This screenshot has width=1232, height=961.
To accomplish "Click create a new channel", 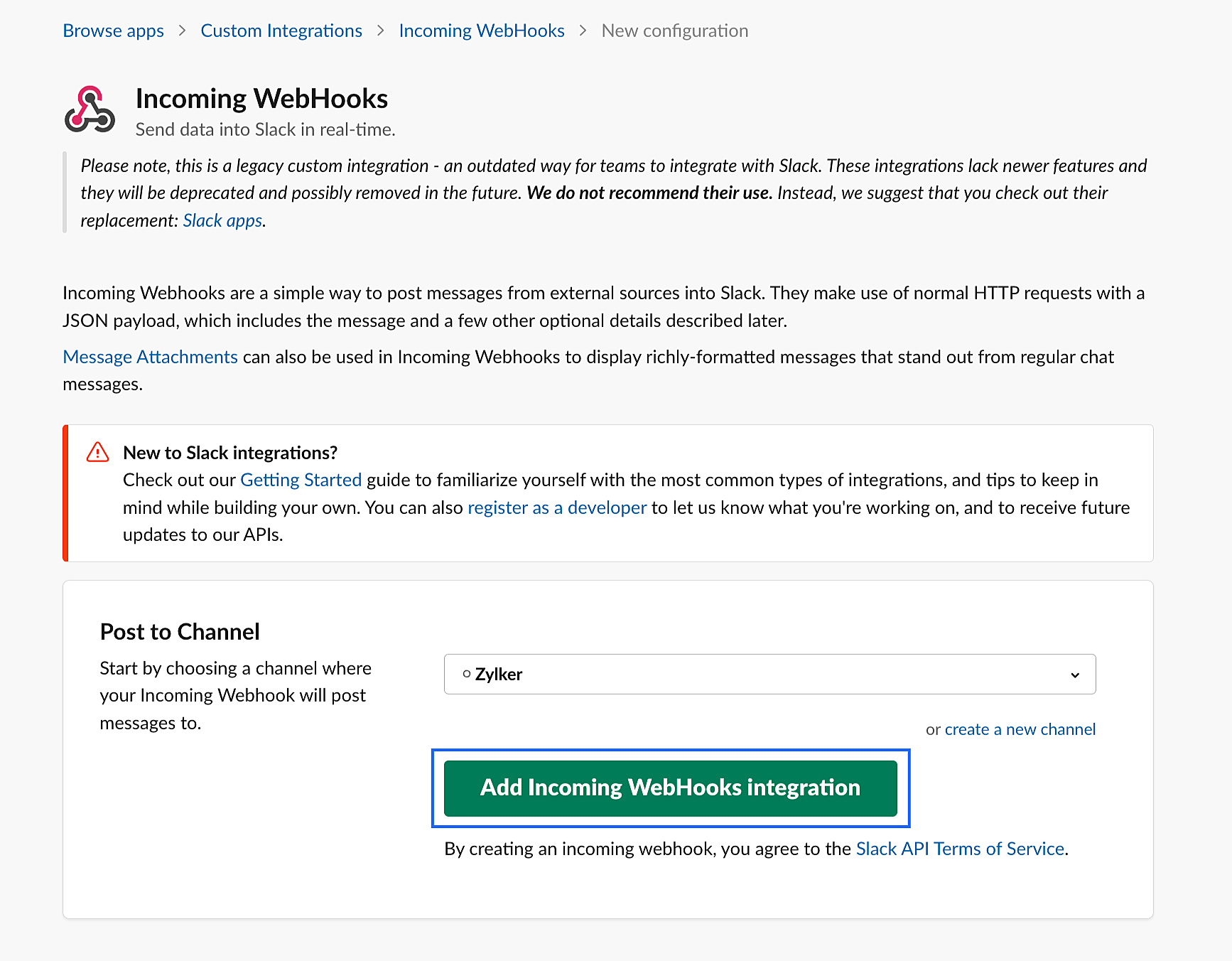I will click(1020, 729).
